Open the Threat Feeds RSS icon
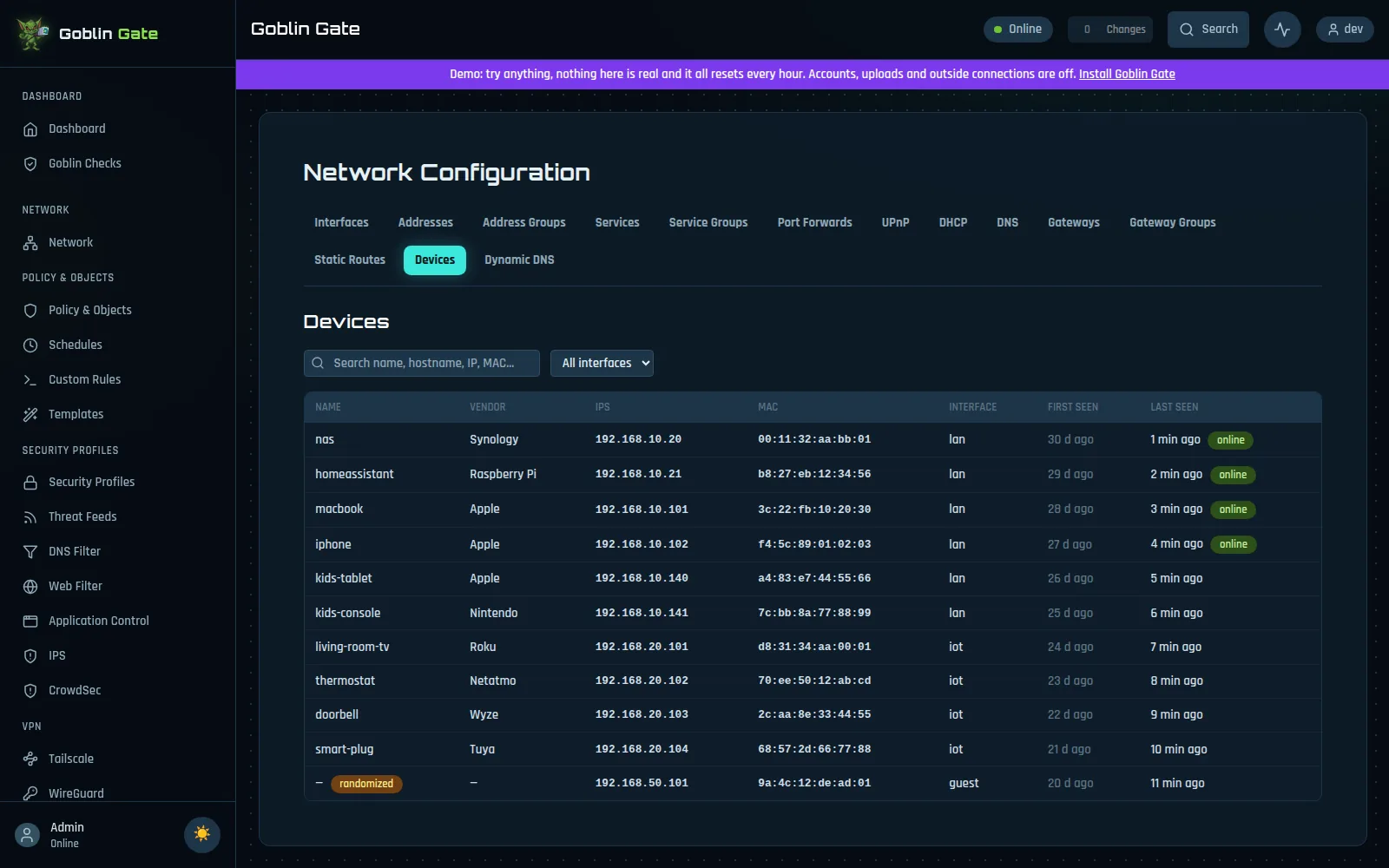Image resolution: width=1389 pixels, height=868 pixels. pos(30,517)
